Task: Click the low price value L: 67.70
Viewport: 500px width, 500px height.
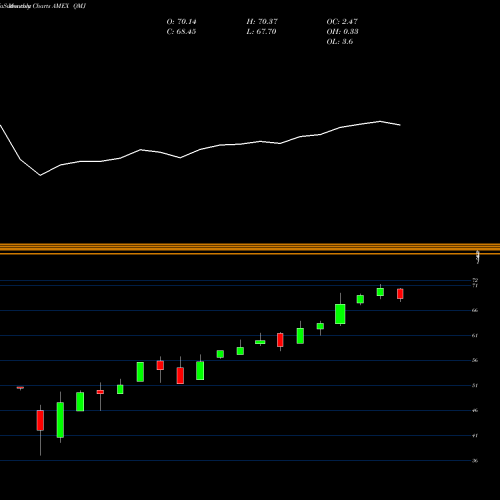Action: coord(261,32)
